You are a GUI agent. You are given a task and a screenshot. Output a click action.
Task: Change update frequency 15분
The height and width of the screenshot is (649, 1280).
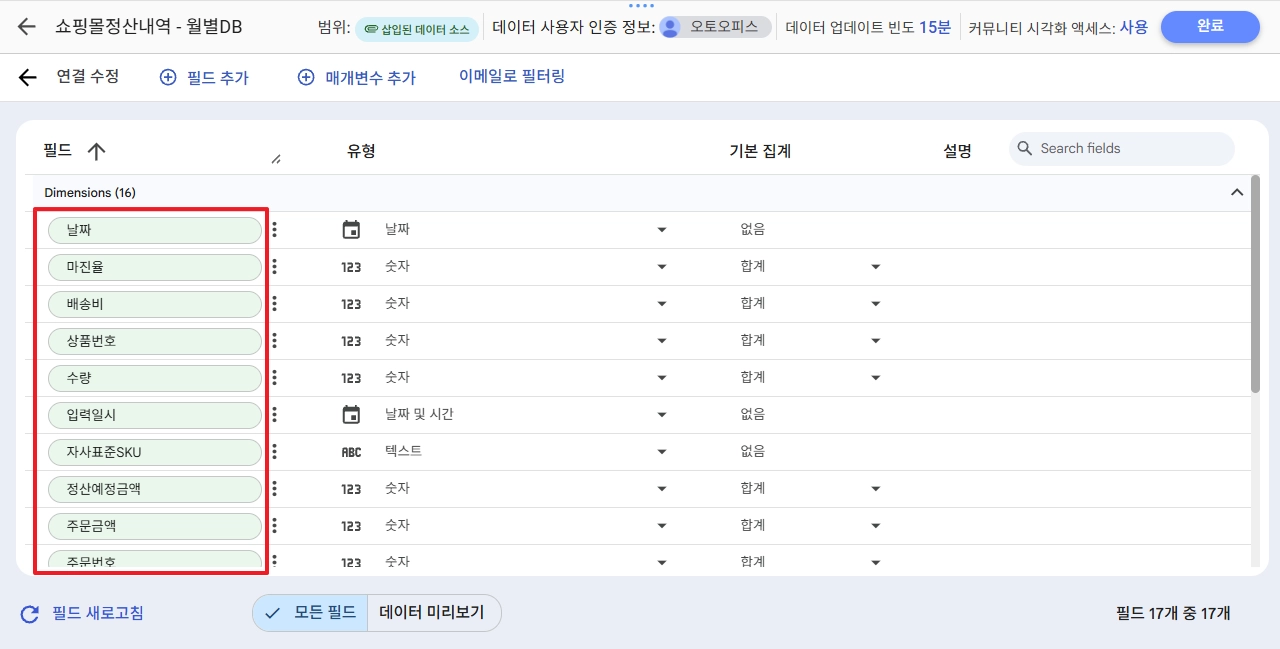[935, 27]
